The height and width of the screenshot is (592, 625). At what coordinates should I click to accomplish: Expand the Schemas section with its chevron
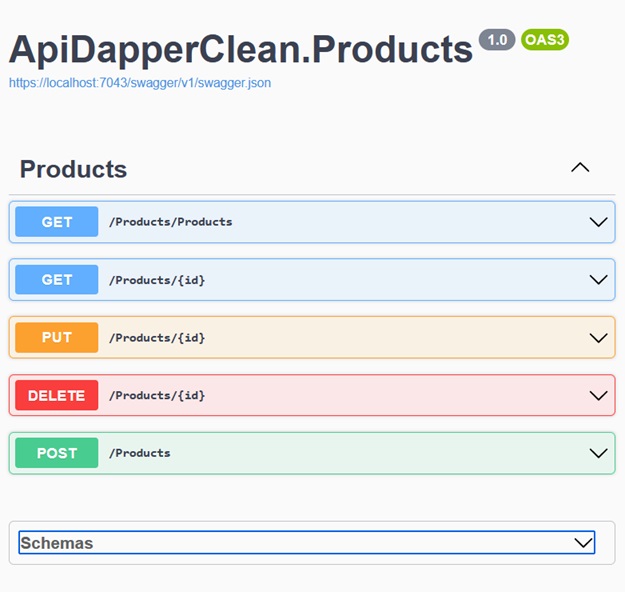point(583,543)
